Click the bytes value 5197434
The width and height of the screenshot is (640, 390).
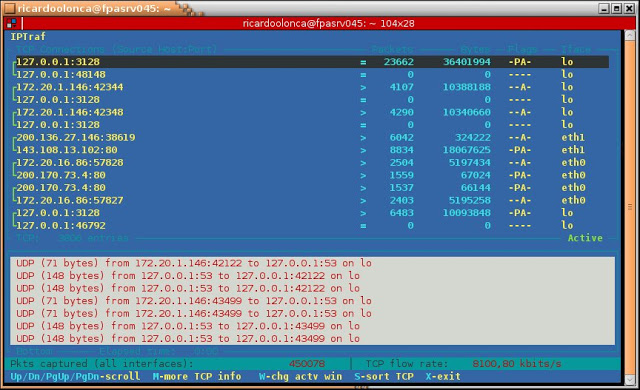470,163
